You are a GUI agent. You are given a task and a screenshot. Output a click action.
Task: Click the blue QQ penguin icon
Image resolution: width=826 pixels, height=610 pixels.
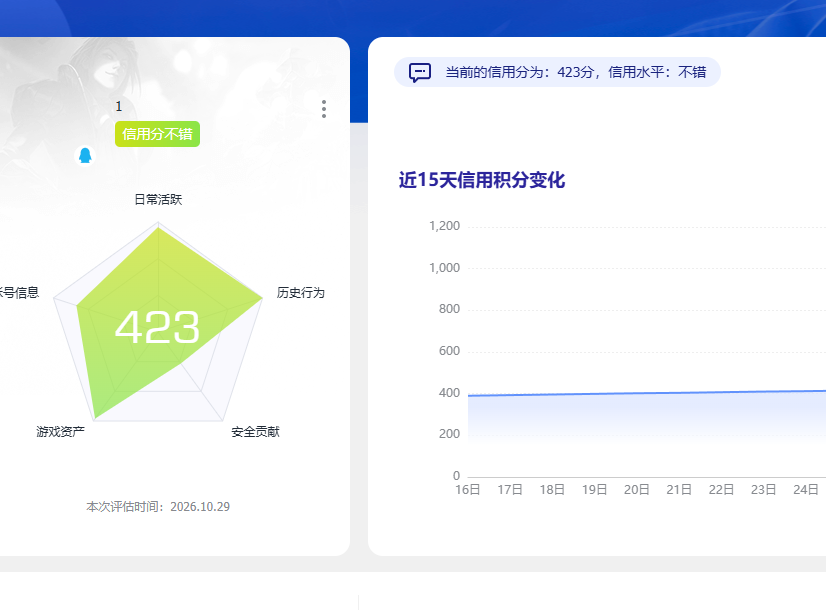(x=85, y=155)
